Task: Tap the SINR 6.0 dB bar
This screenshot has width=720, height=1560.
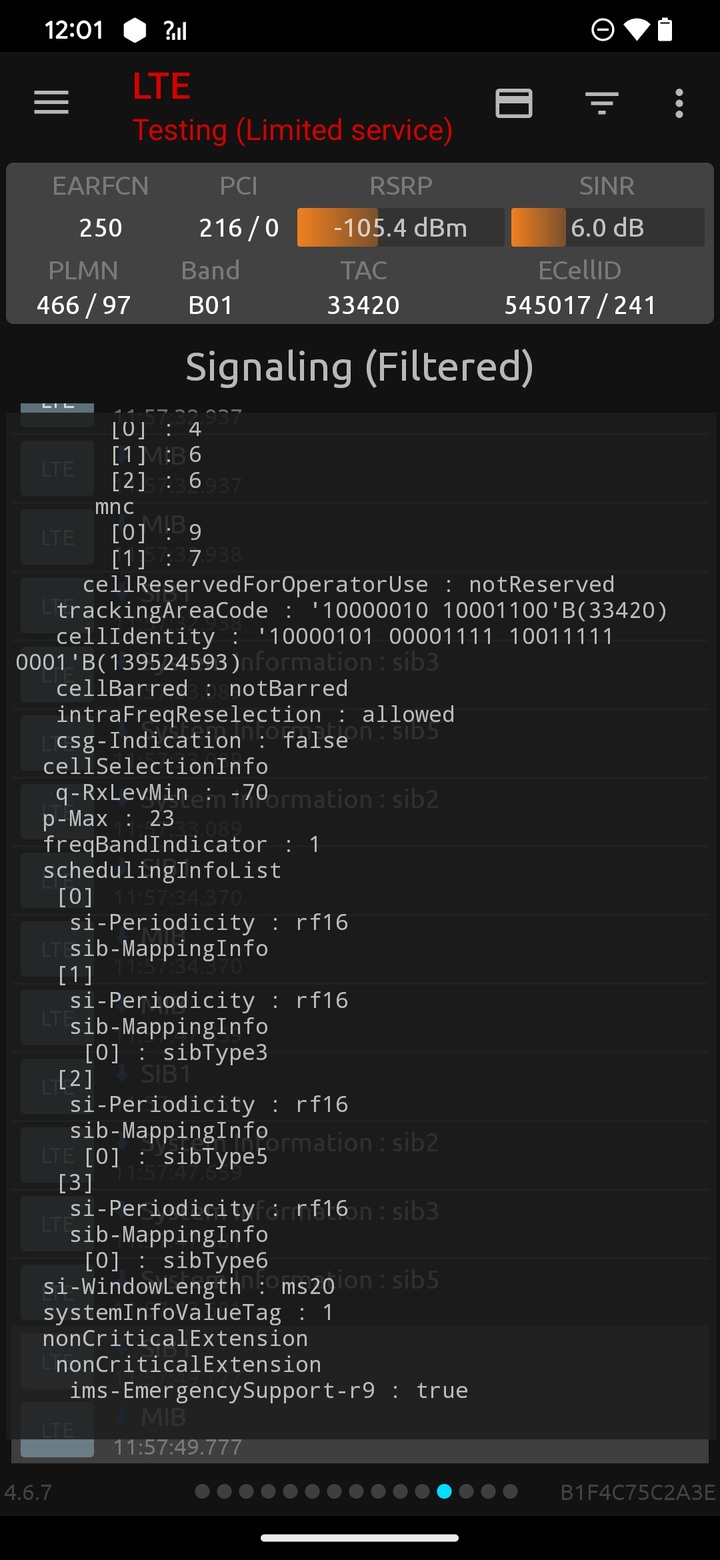Action: pyautogui.click(x=607, y=228)
